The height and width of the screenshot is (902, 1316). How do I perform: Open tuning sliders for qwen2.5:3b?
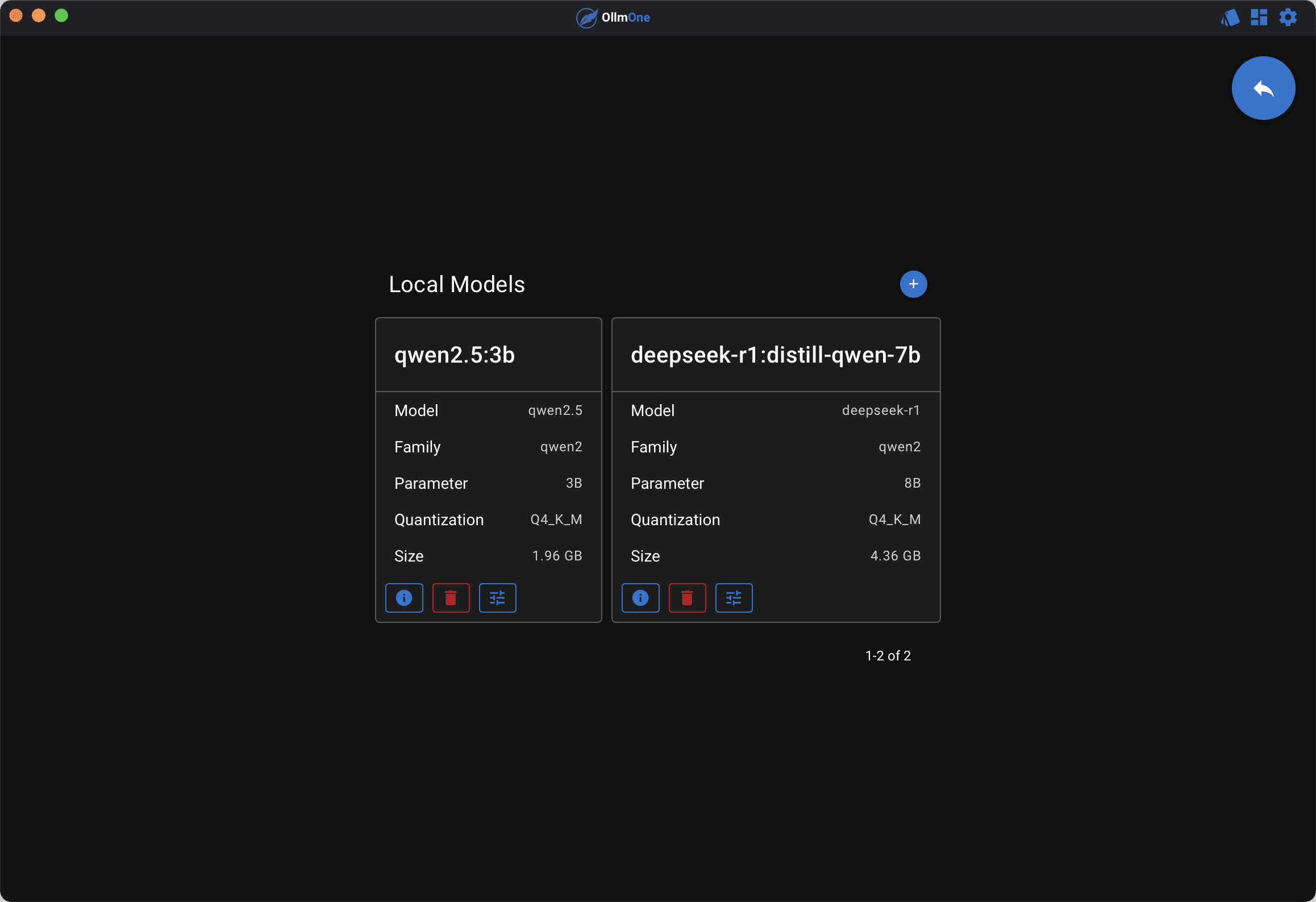tap(497, 597)
